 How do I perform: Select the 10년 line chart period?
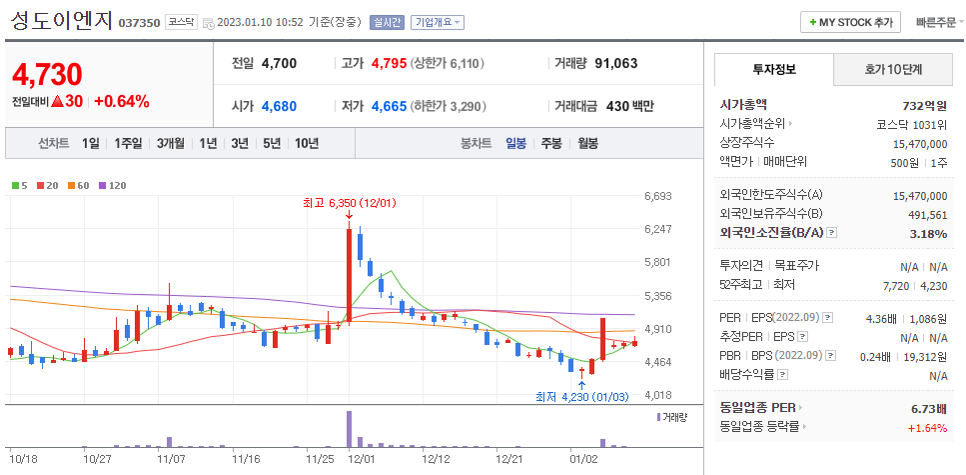(307, 144)
